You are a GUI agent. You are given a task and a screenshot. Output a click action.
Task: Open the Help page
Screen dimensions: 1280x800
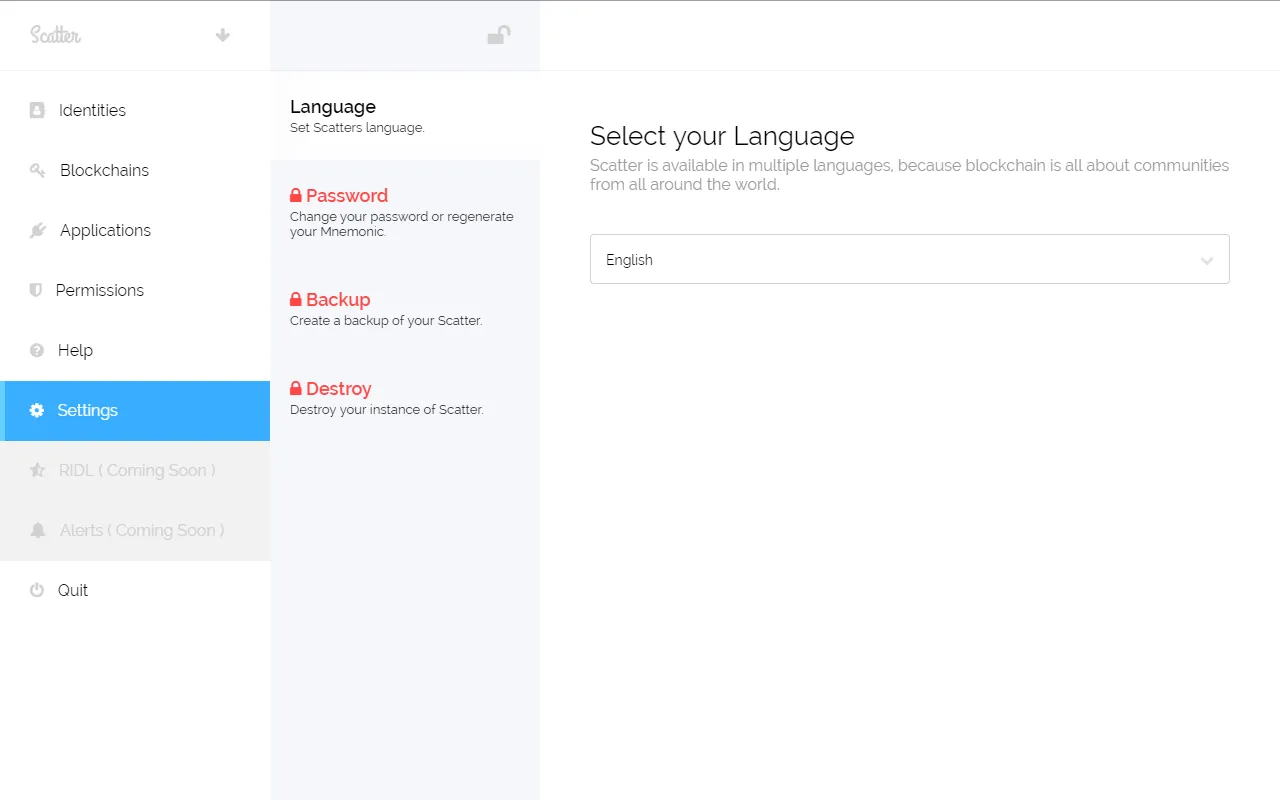pyautogui.click(x=135, y=350)
